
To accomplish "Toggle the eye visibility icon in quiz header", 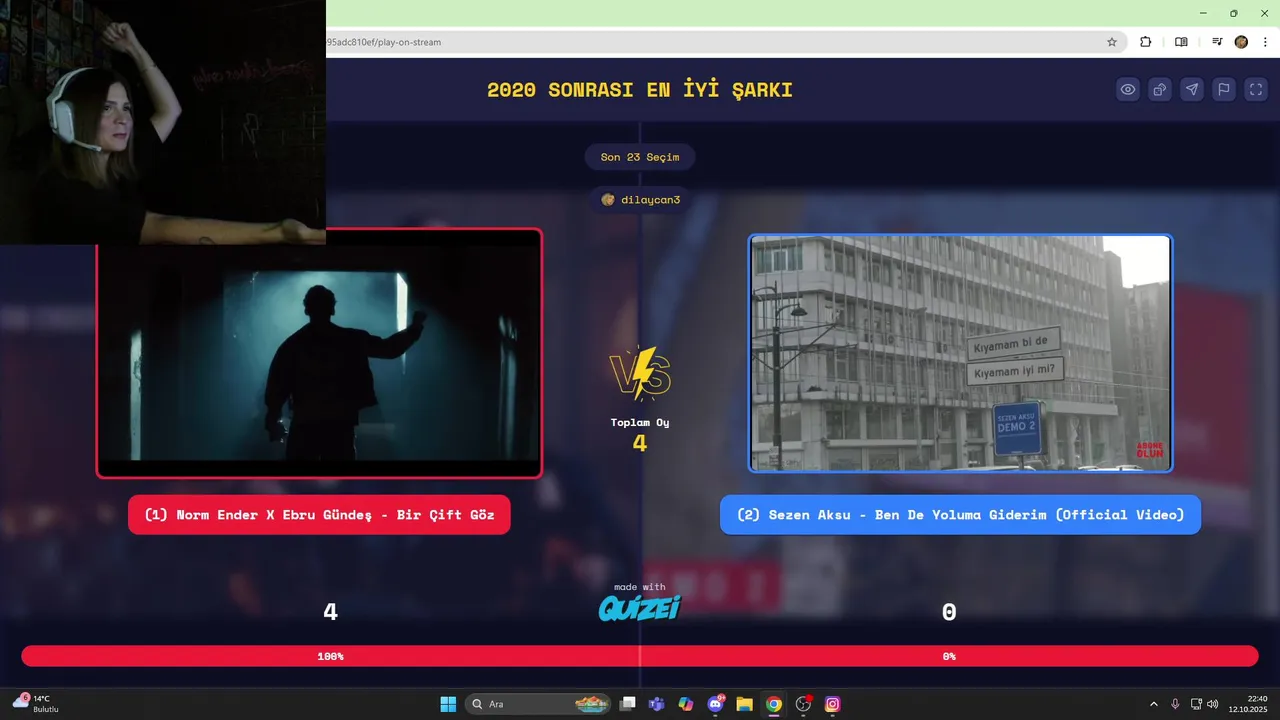I will click(1128, 89).
